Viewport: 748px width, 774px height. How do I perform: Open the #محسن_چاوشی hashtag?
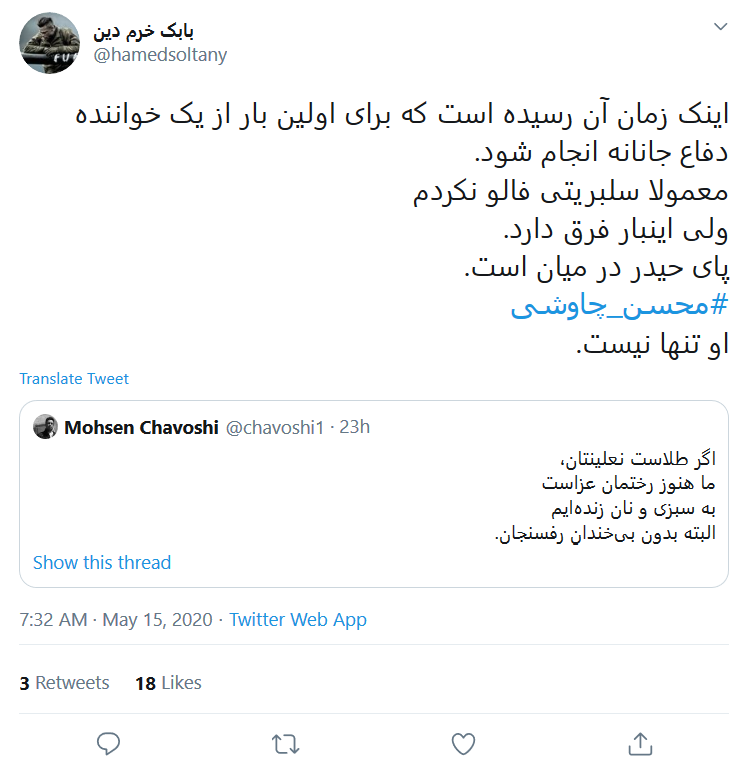[x=620, y=307]
